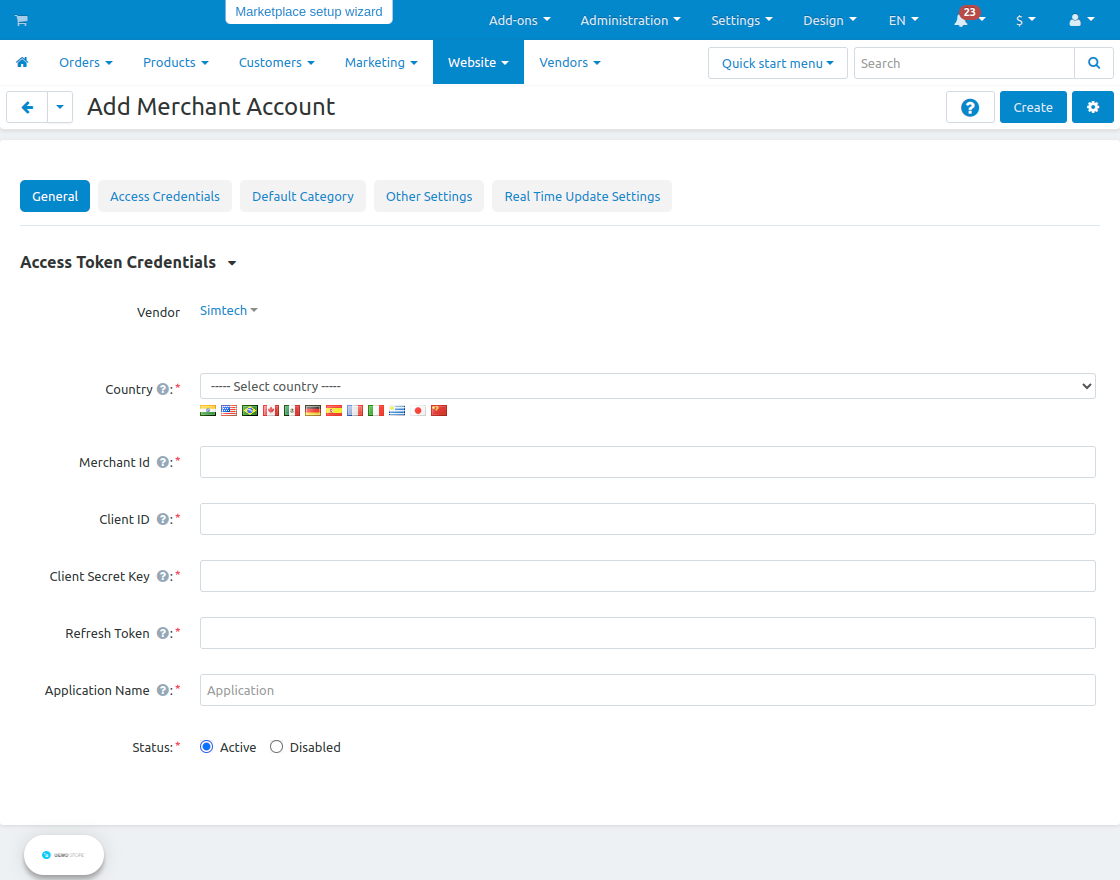
Task: Click the home dashboard icon
Action: point(22,62)
